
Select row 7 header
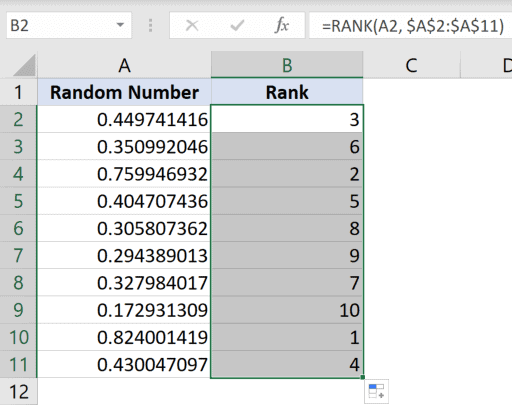coord(18,256)
